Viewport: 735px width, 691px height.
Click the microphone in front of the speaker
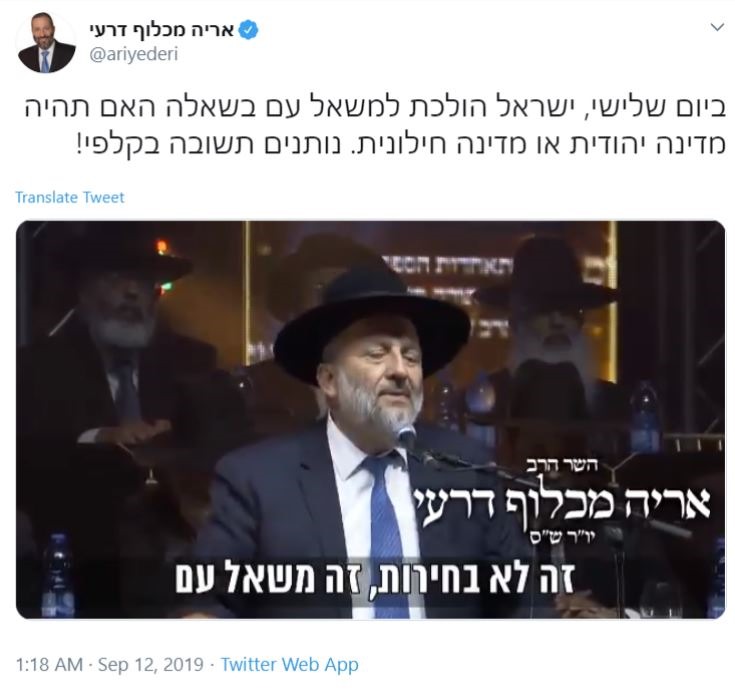click(408, 437)
